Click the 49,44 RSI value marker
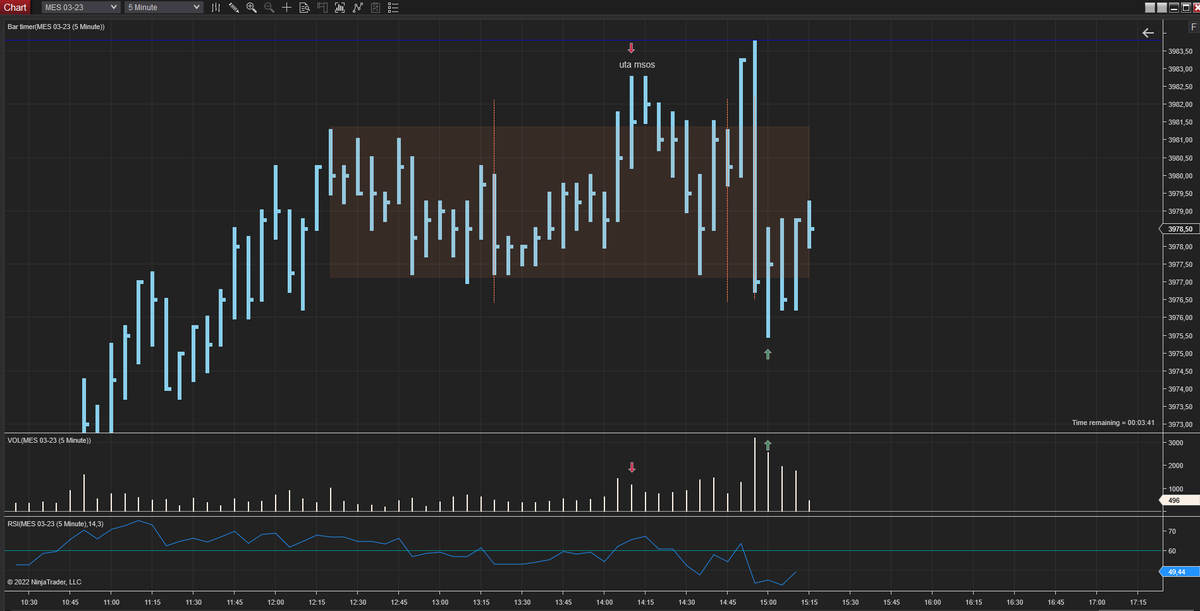 [1179, 572]
